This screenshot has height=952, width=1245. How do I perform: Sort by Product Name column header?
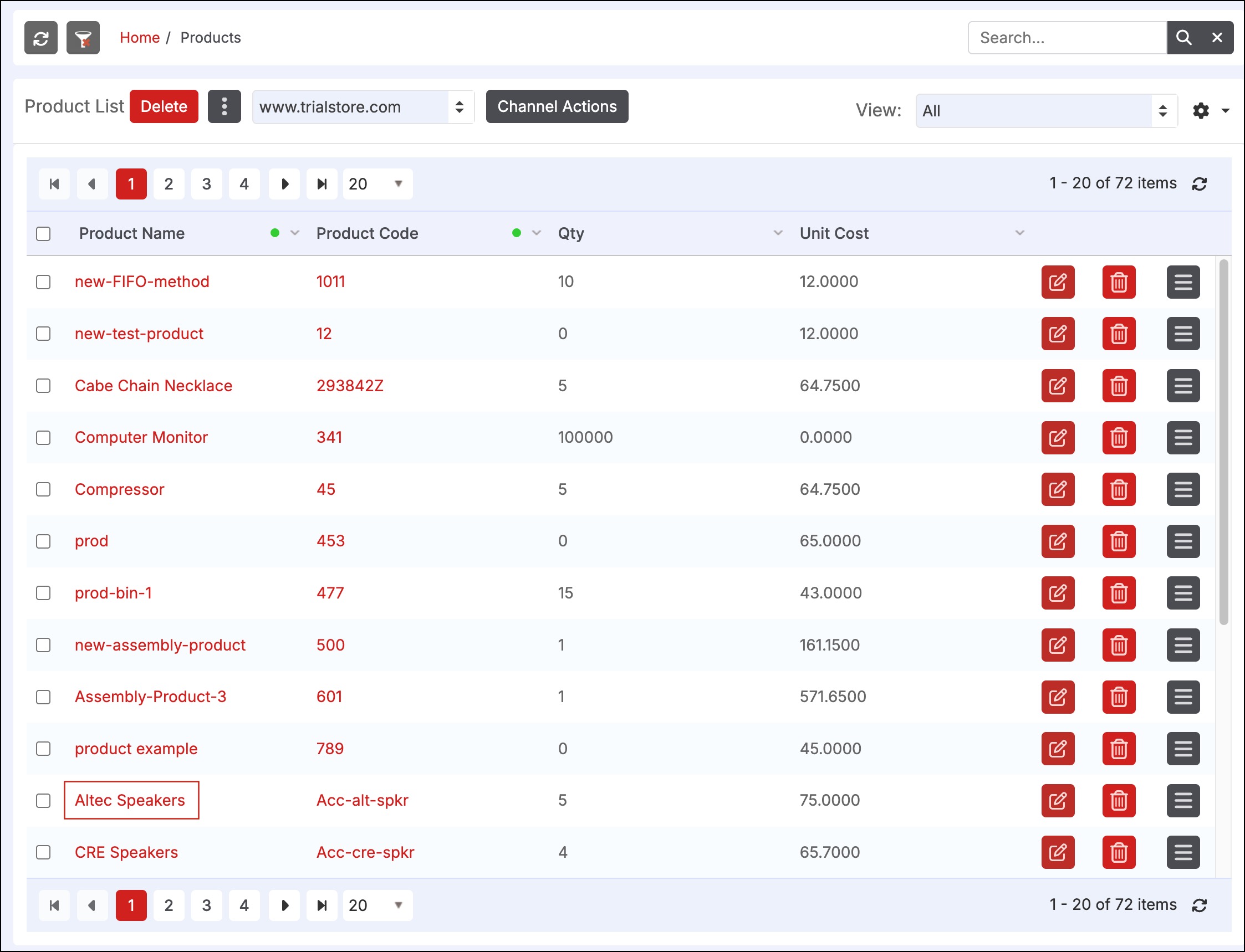pyautogui.click(x=132, y=233)
